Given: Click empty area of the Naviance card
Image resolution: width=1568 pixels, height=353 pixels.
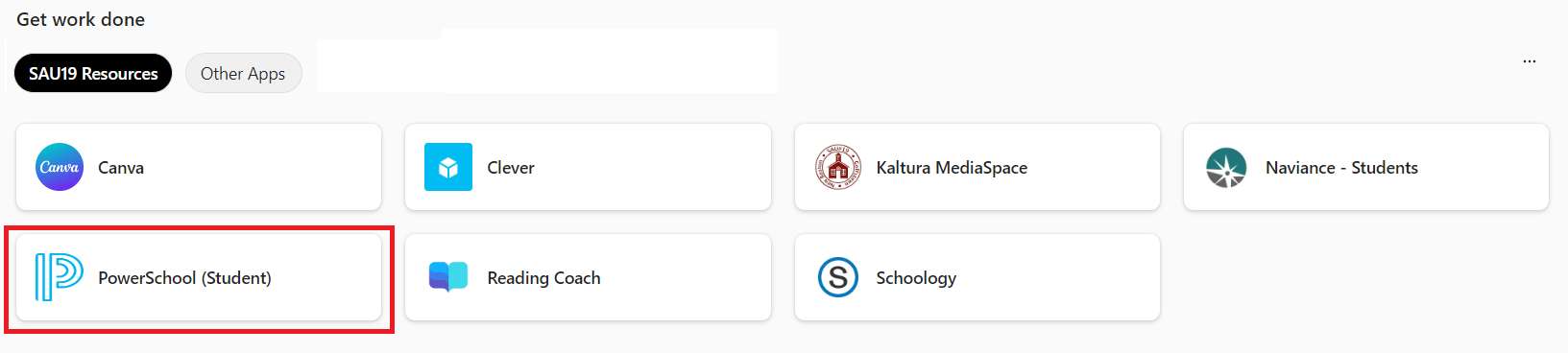Looking at the screenshot, I should 1484,167.
